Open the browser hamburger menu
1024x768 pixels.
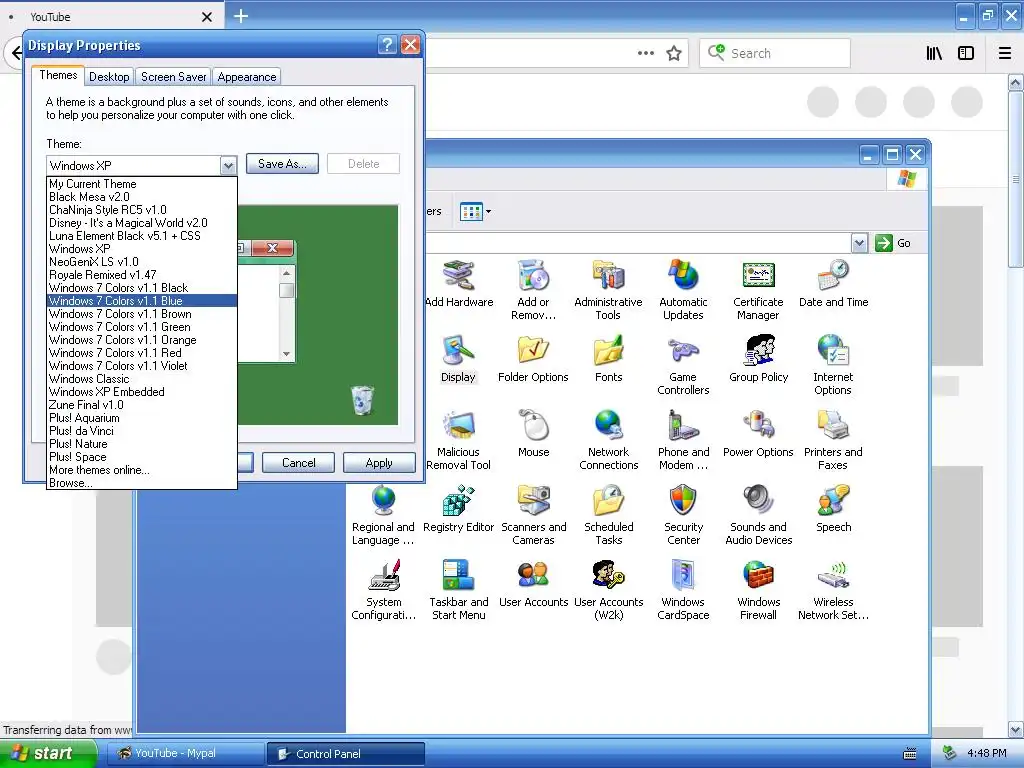[1005, 54]
